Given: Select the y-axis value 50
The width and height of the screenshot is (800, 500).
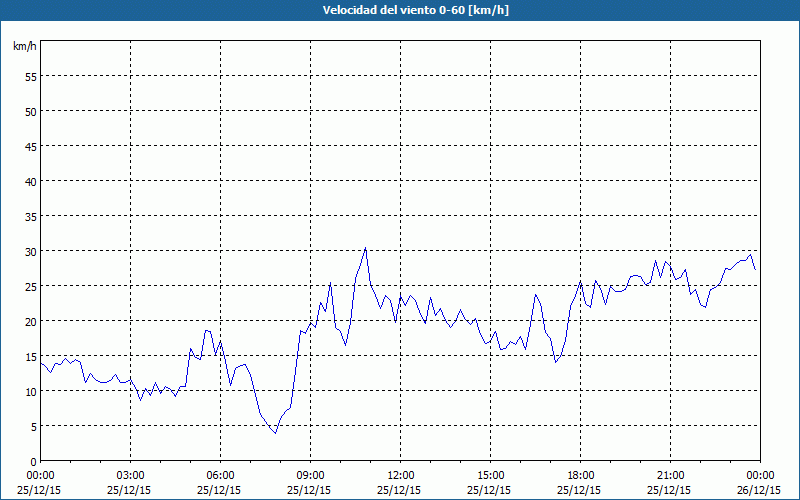Looking at the screenshot, I should click(x=31, y=111).
